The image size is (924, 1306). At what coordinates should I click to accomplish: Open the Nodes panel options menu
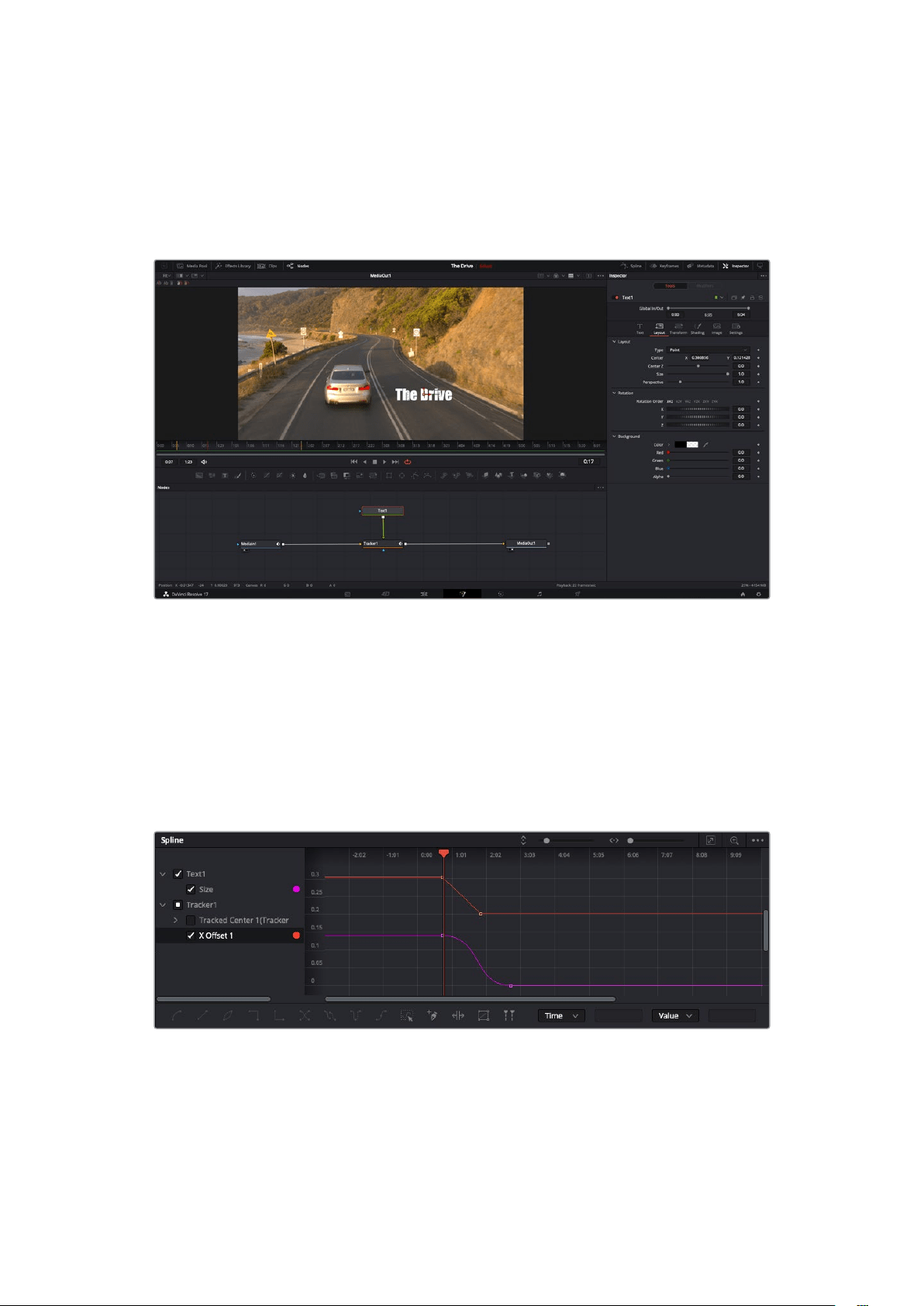point(600,488)
